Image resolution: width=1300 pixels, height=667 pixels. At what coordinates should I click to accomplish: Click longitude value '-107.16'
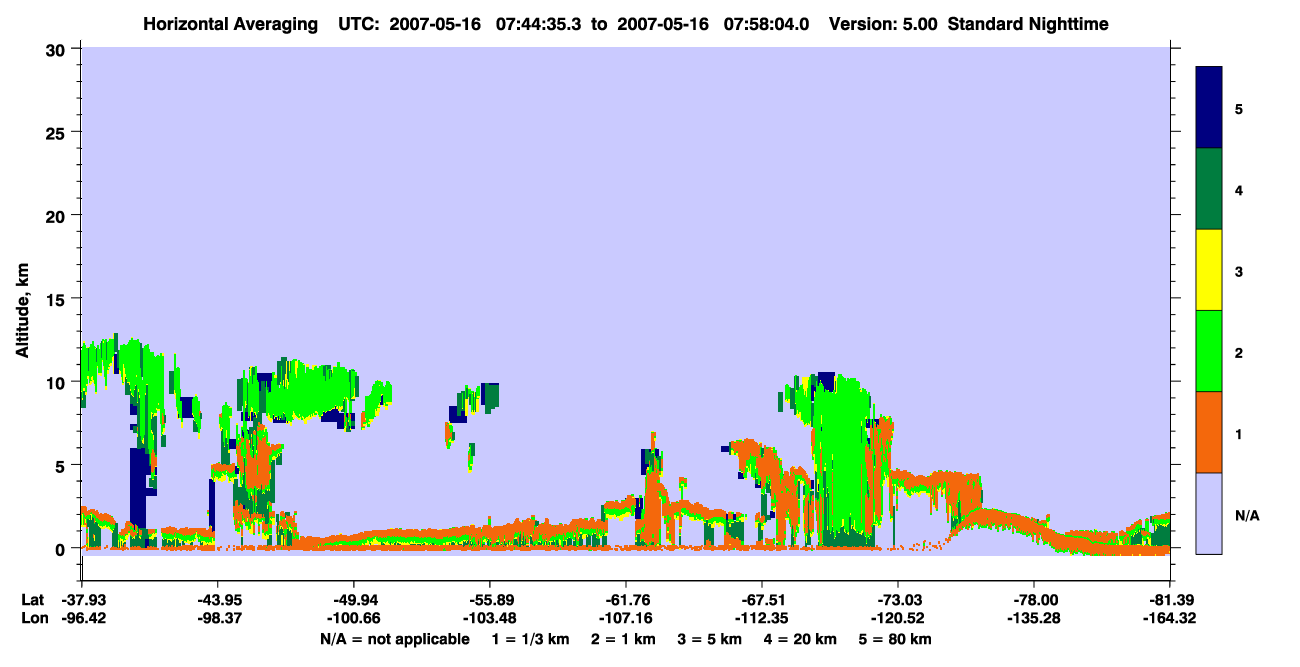tap(626, 618)
